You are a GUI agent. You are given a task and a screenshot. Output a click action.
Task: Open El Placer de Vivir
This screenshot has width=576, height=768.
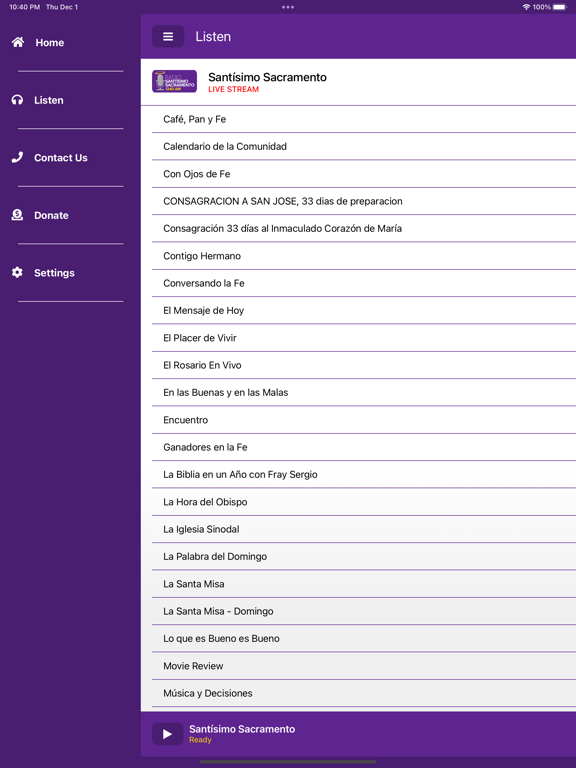364,338
